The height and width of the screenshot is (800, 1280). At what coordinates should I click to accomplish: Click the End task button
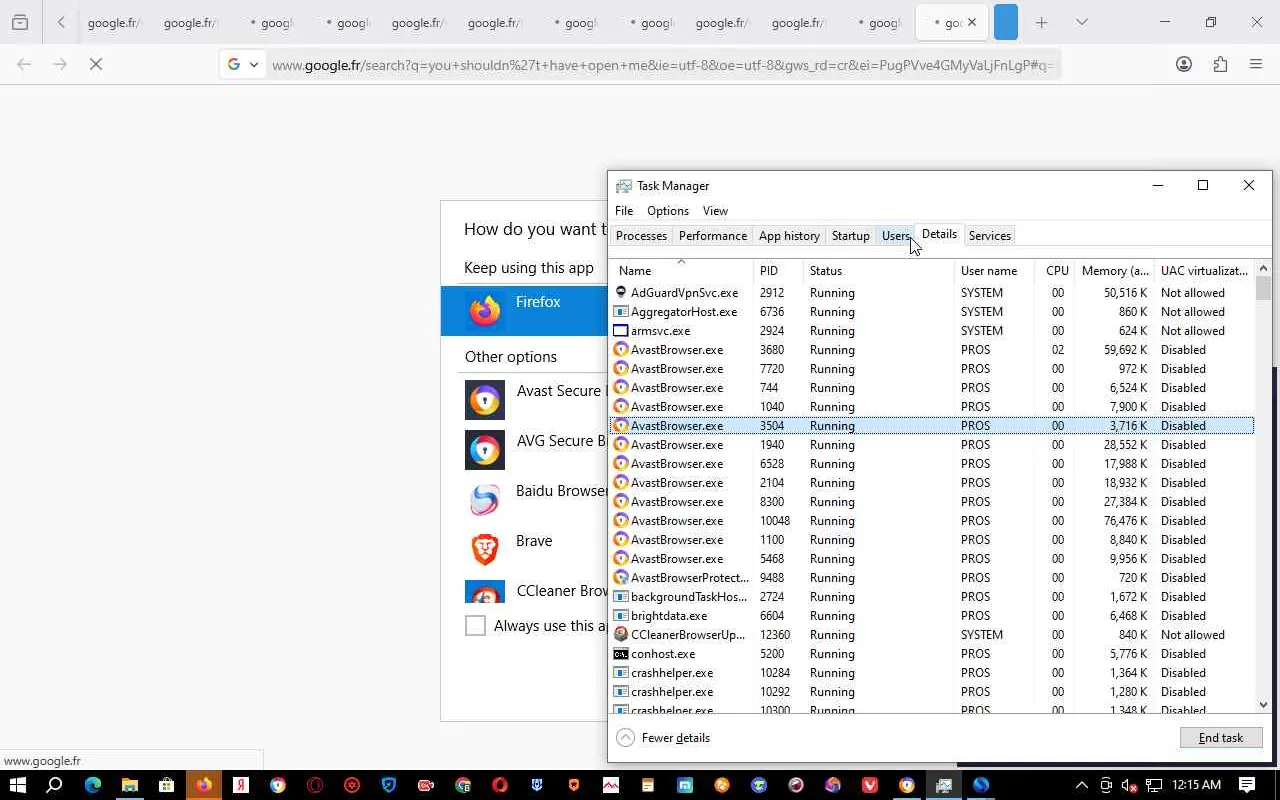pyautogui.click(x=1221, y=738)
